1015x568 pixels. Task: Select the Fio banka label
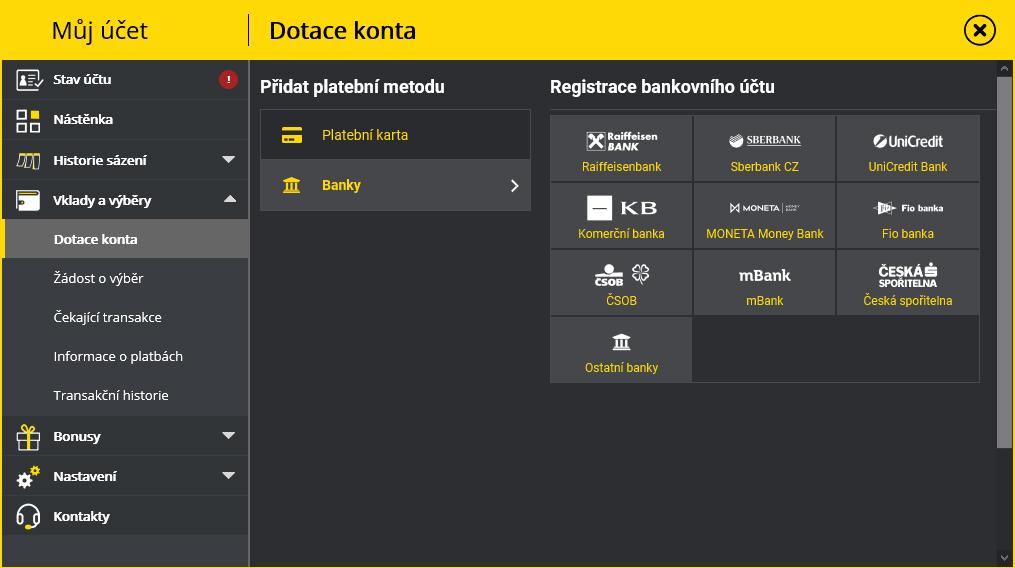(908, 234)
